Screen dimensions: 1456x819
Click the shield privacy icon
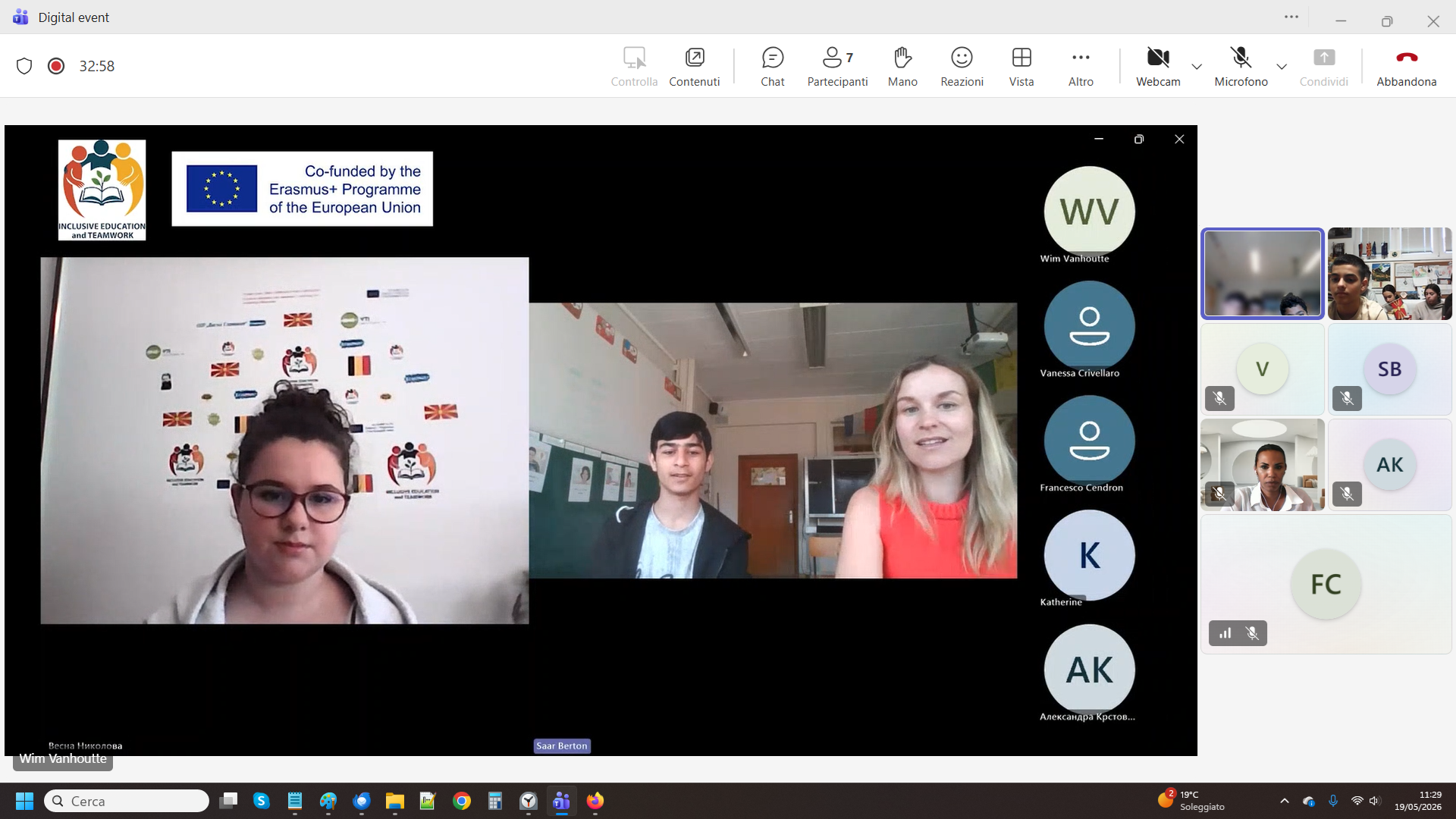pos(24,66)
